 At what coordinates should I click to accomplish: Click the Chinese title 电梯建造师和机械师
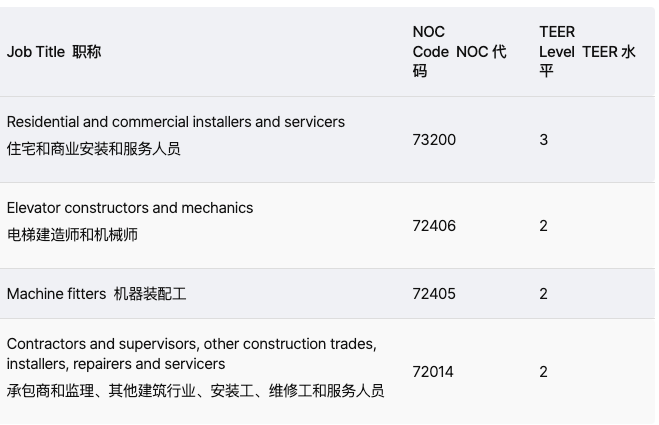72,235
